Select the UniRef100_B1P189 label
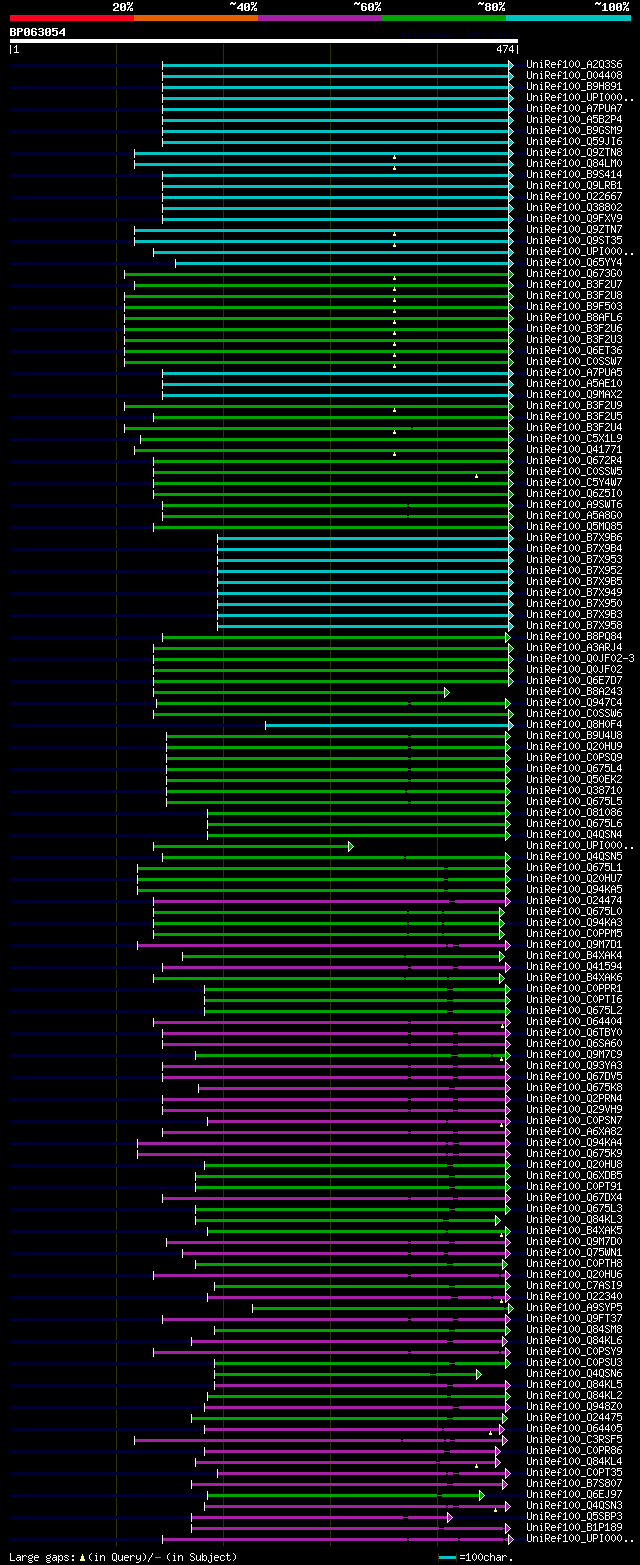 click(x=576, y=1527)
